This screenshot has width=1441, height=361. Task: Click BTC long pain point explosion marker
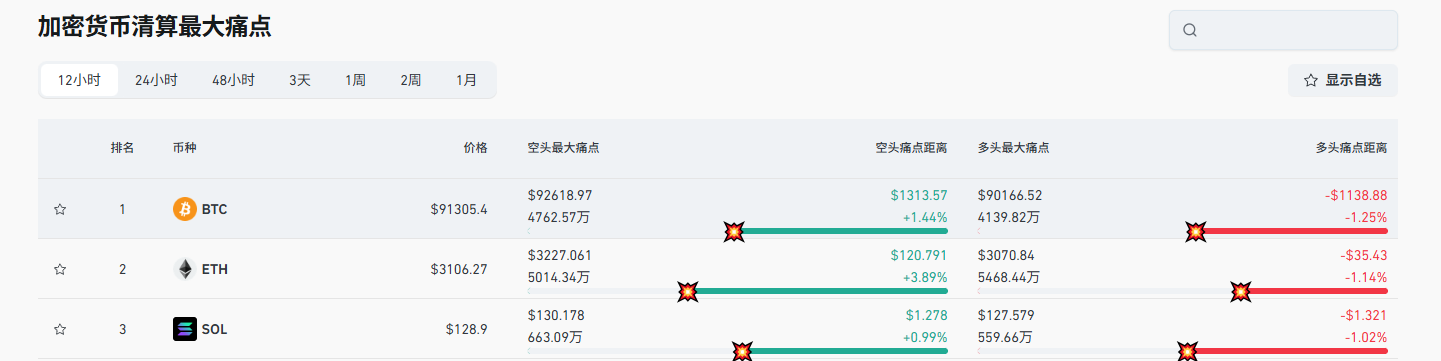[x=1196, y=231]
